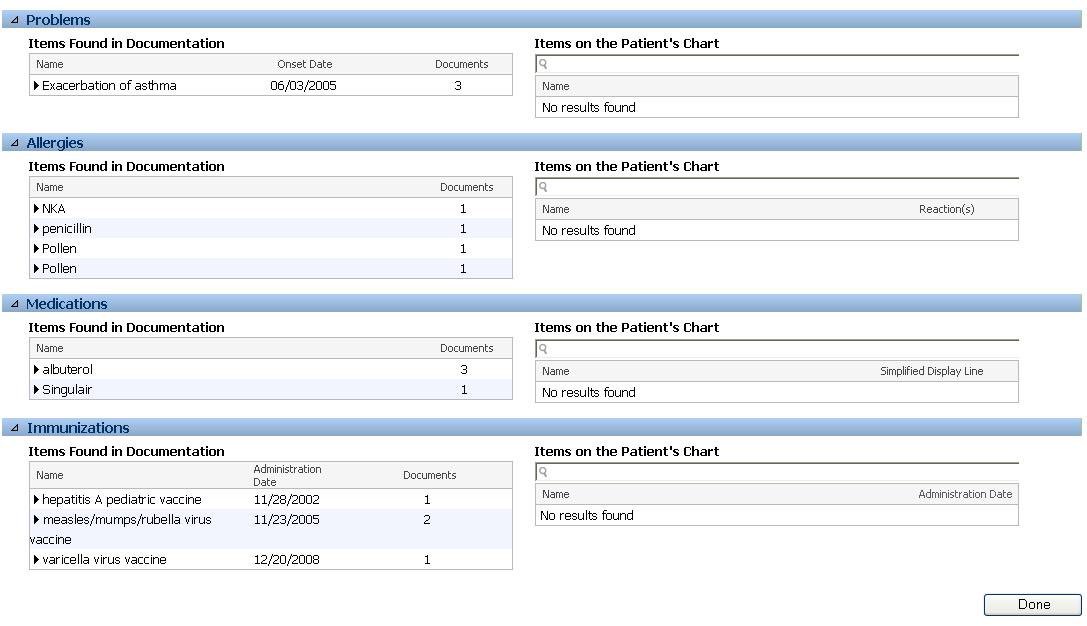Collapse the Immunizations section
The image size is (1087, 626).
(14, 427)
